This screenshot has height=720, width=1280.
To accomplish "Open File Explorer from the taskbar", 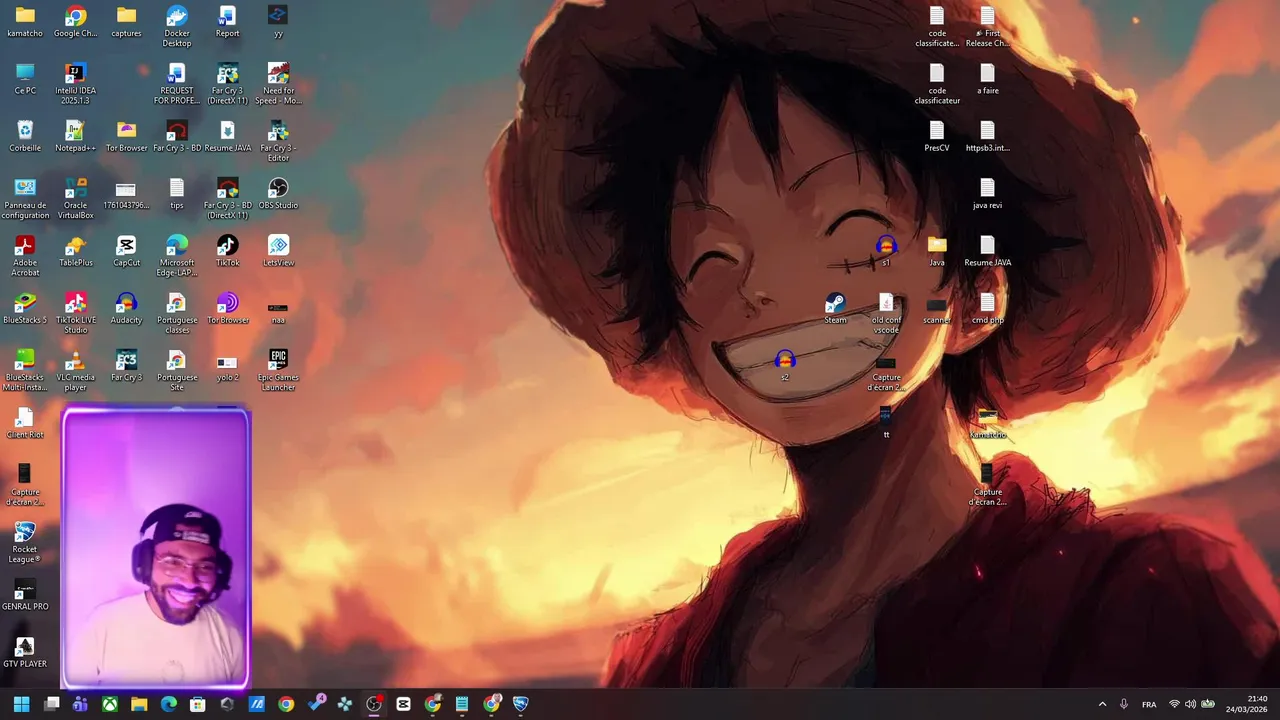I will pos(139,704).
